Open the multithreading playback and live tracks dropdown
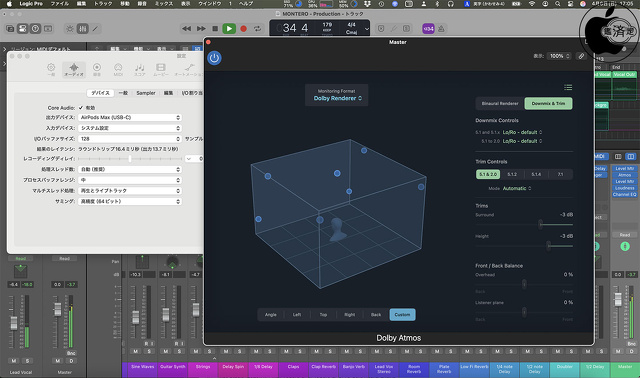This screenshot has width=640, height=378. pos(130,191)
